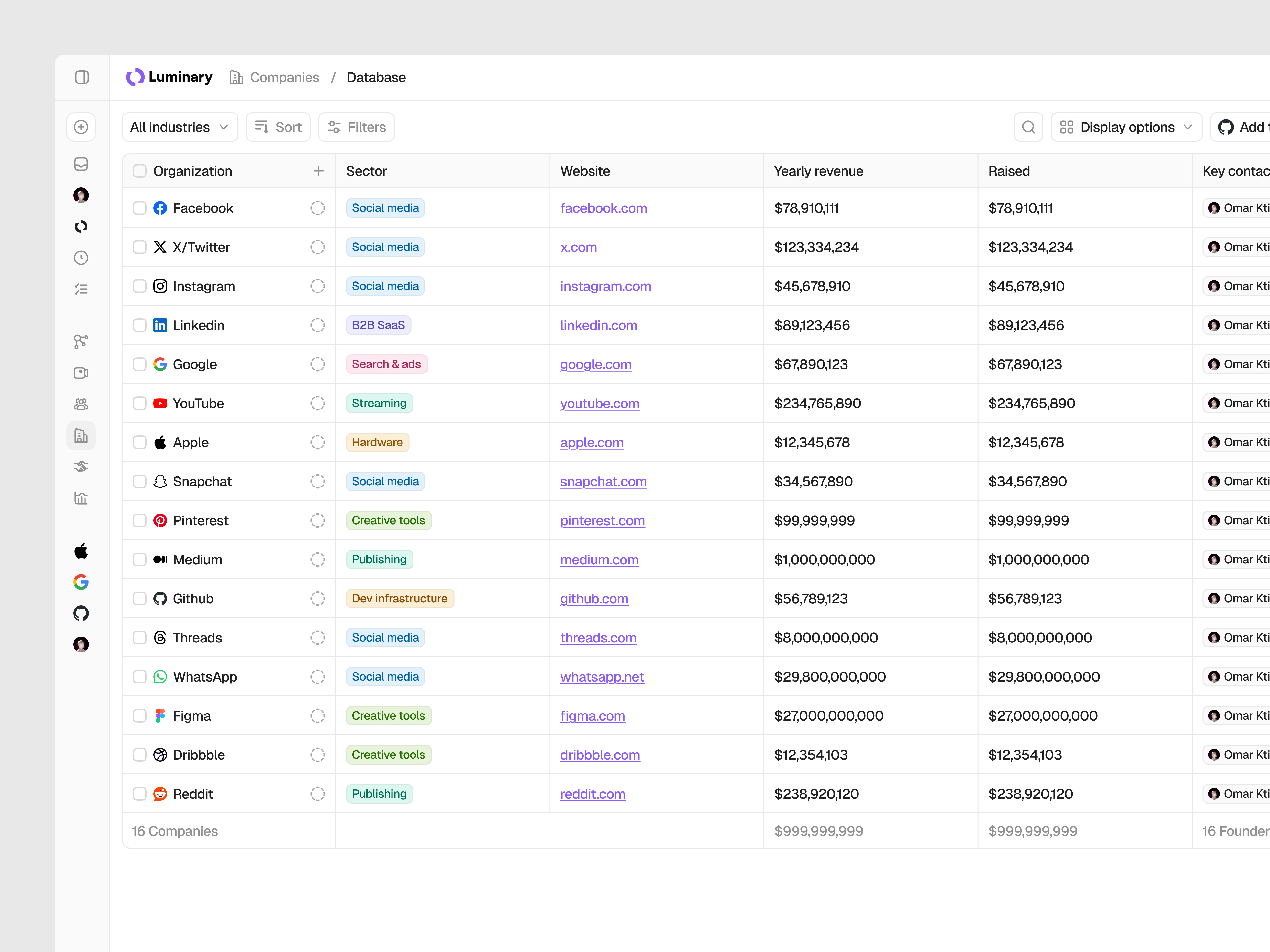
Task: Select the recent history clock icon
Action: 81,258
